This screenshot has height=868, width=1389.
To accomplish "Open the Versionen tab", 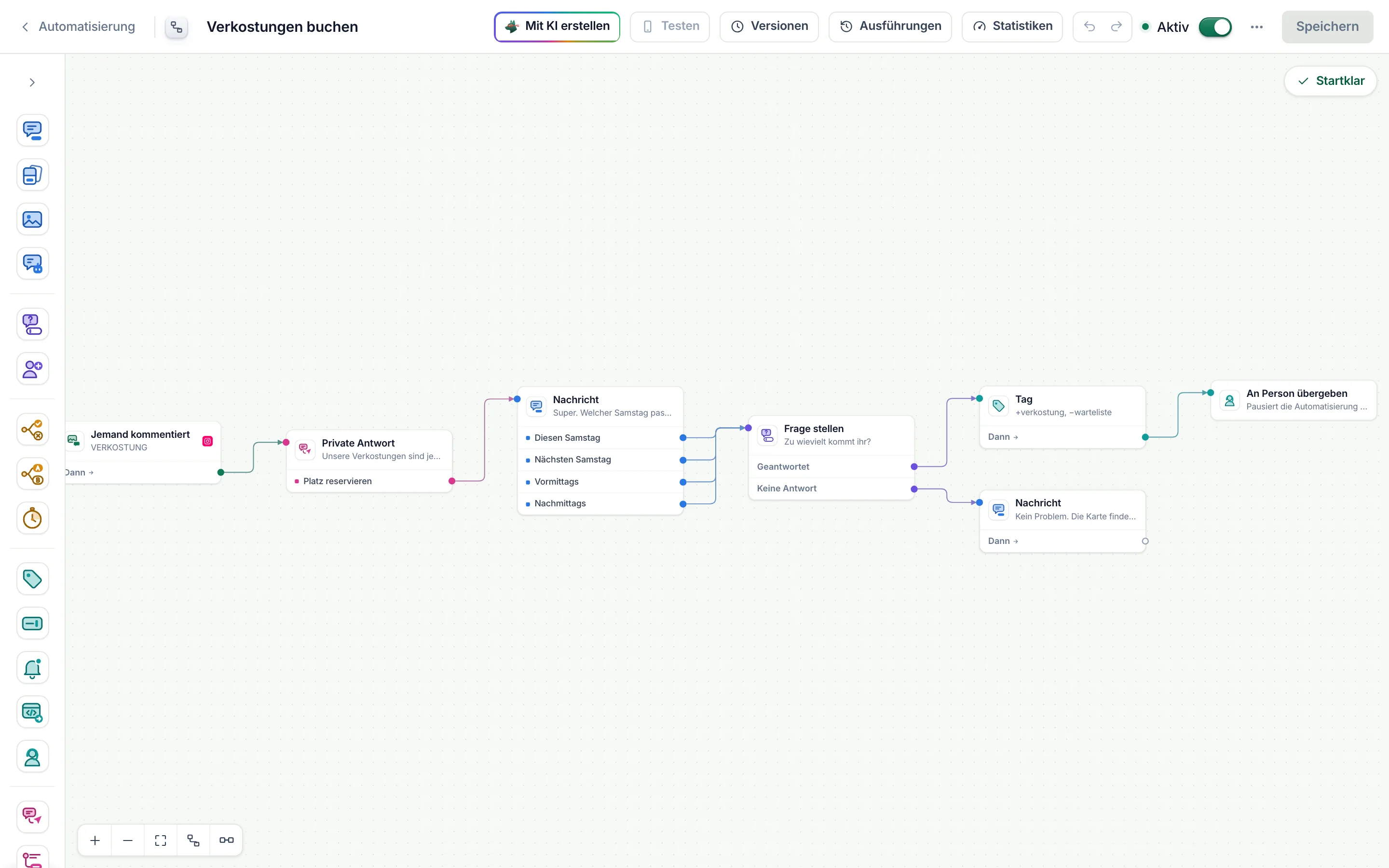I will click(769, 27).
